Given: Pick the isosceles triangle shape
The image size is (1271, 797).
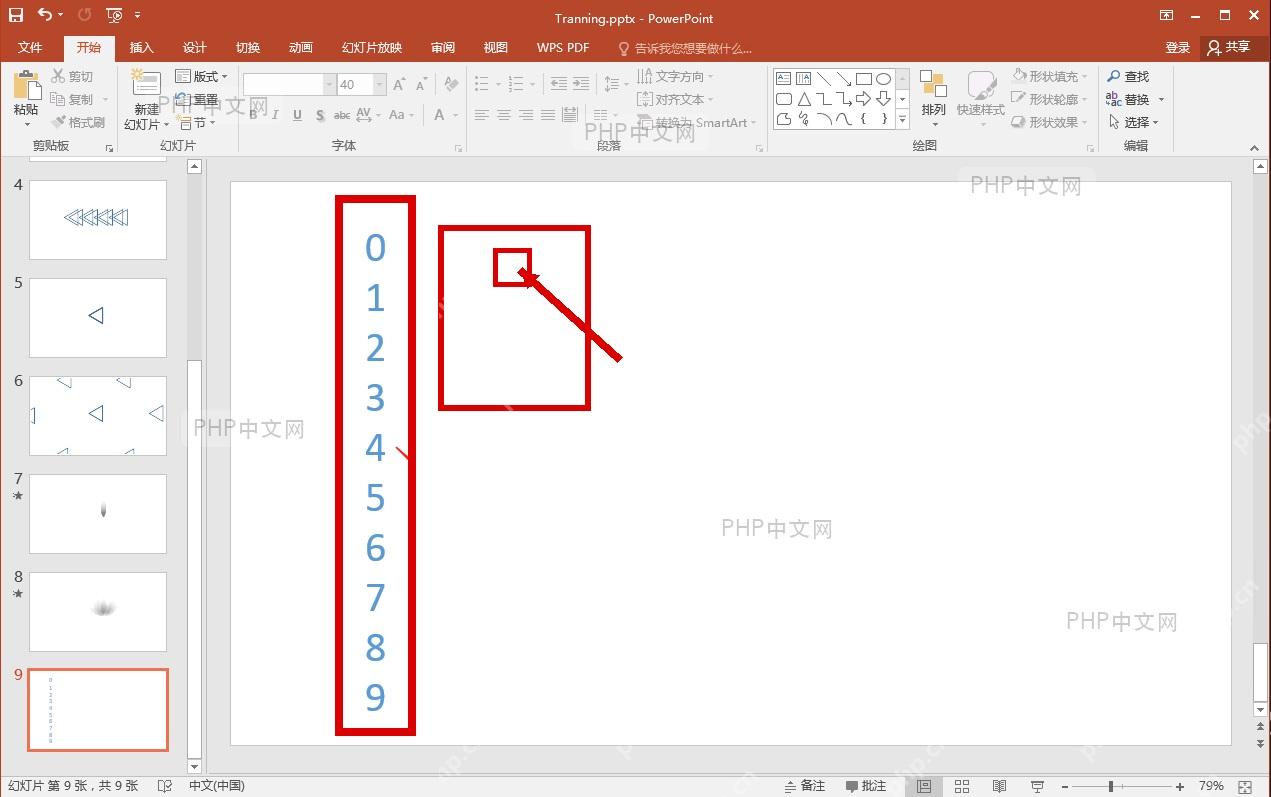Looking at the screenshot, I should click(x=803, y=99).
